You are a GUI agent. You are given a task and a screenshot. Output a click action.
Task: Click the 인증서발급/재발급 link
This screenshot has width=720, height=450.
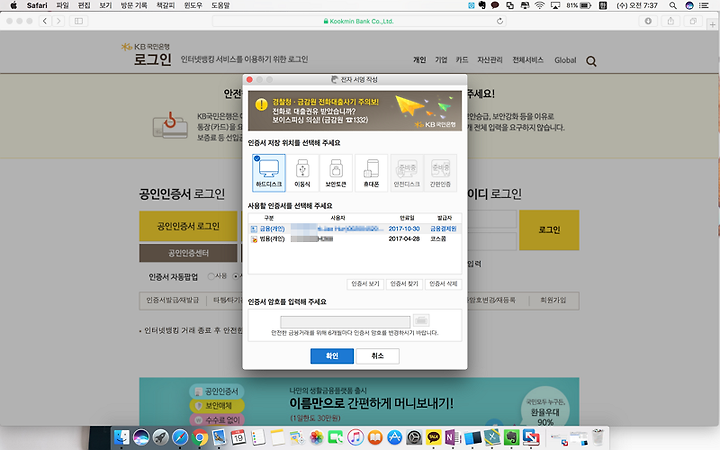coord(173,300)
